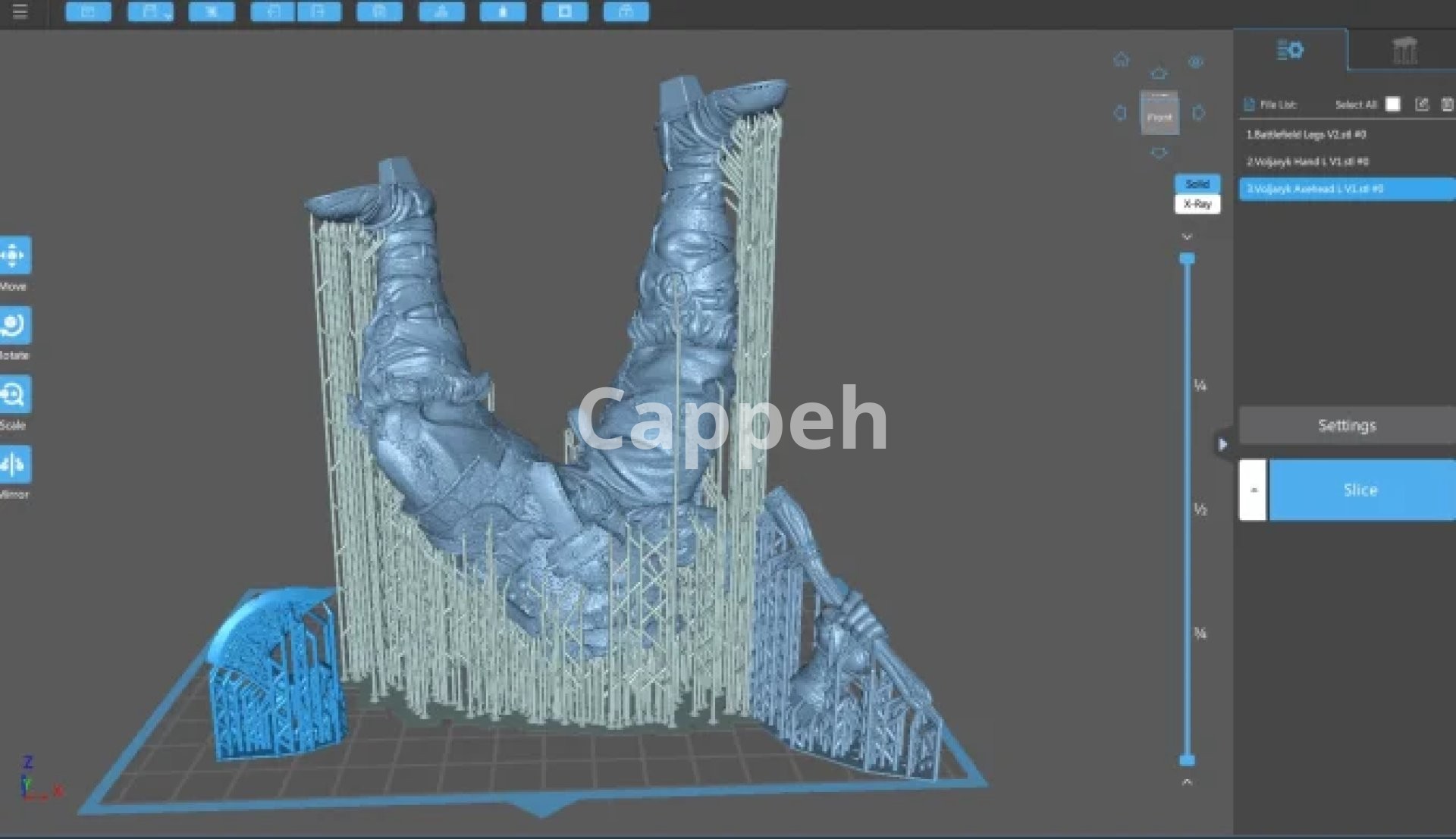The image size is (1456, 839).
Task: Click the Front face of view cube
Action: pyautogui.click(x=1159, y=116)
